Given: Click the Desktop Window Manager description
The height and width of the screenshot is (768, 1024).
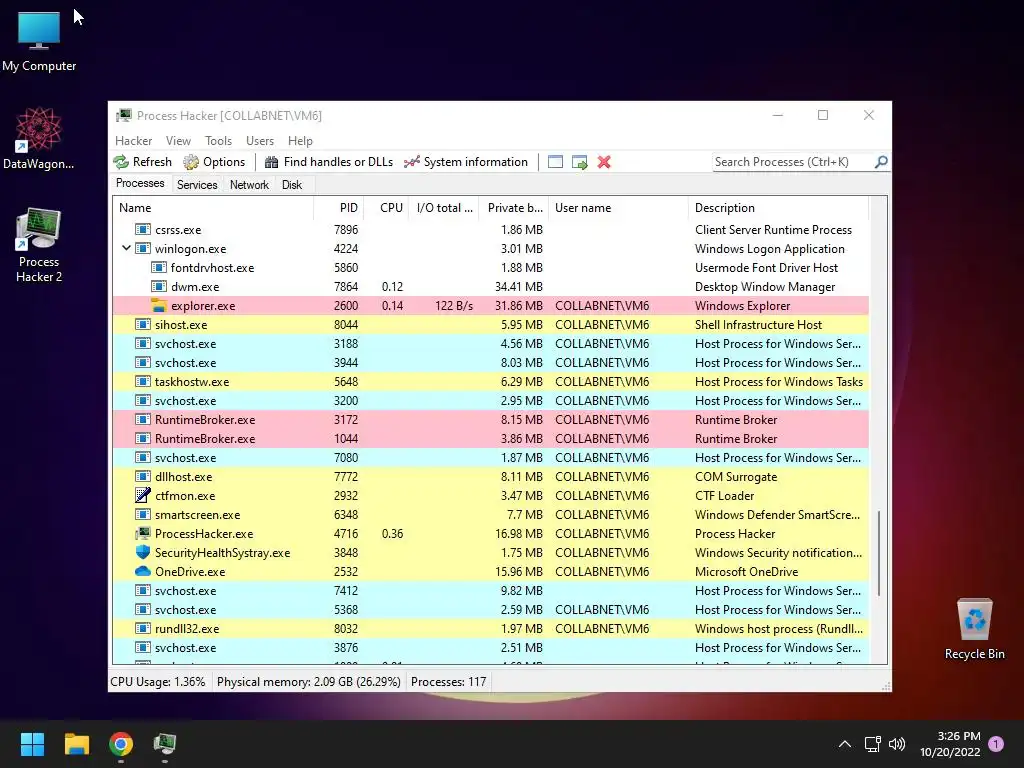Looking at the screenshot, I should [x=765, y=287].
